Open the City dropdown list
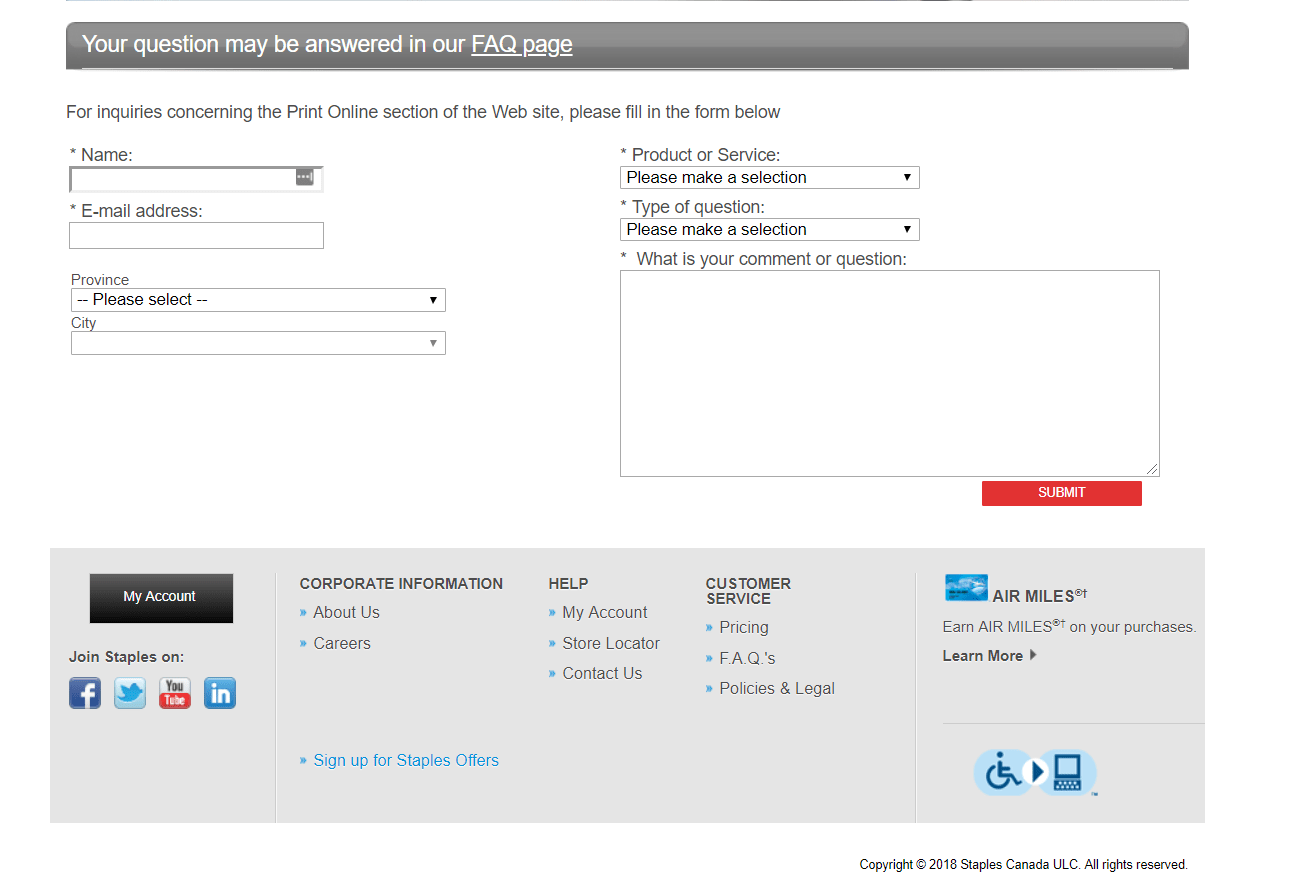Screen dimensions: 1308x892 pyautogui.click(x=258, y=344)
